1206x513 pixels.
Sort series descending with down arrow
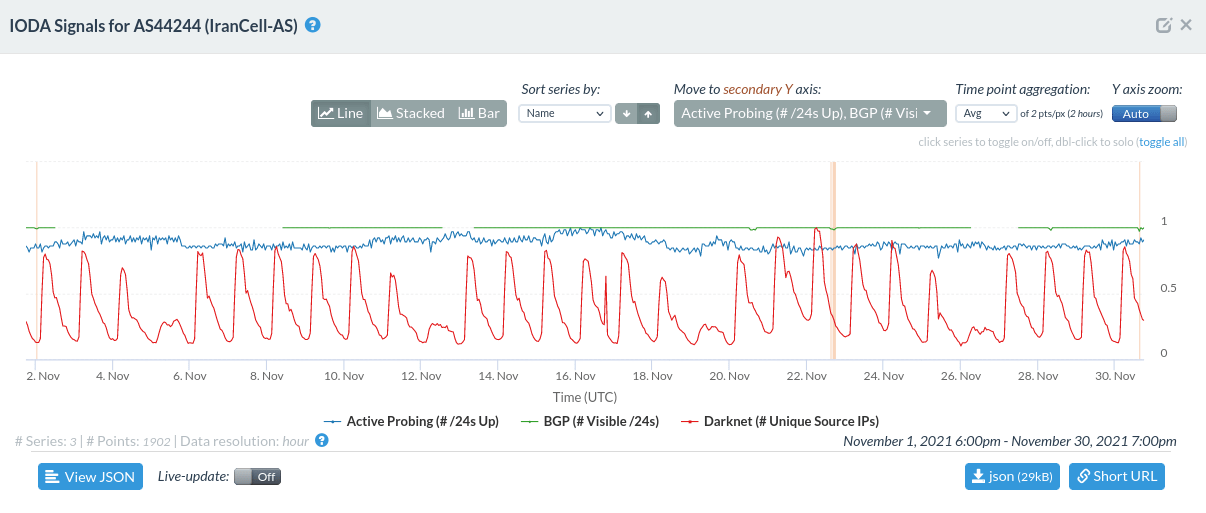coord(626,113)
